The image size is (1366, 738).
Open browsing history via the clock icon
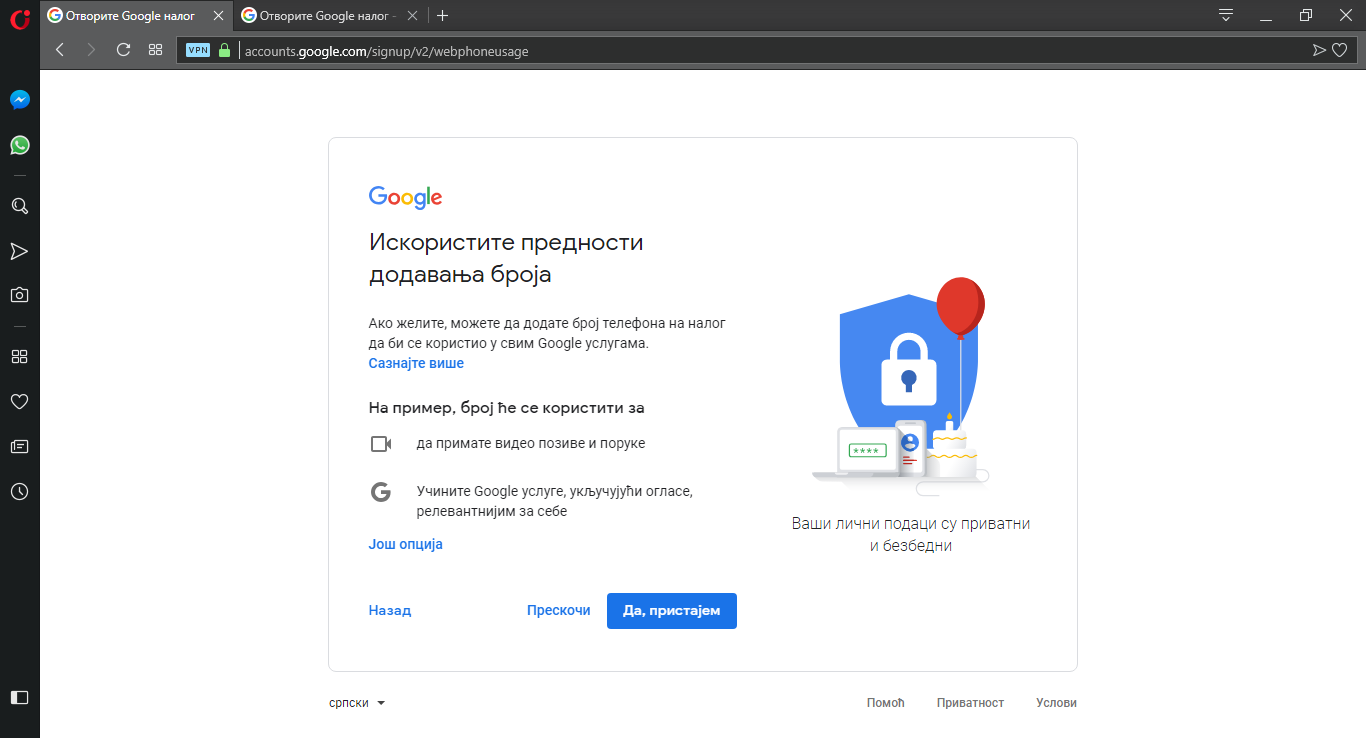point(19,491)
